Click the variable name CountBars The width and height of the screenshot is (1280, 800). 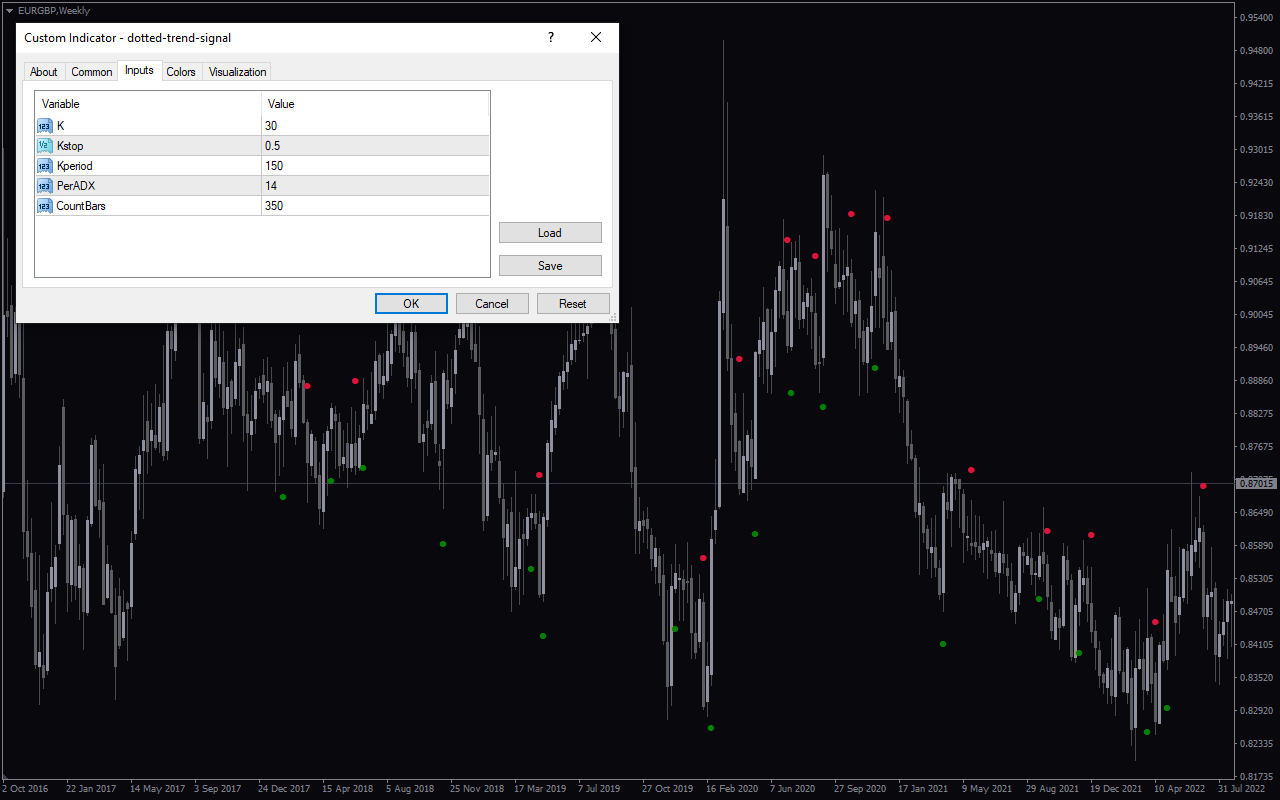click(x=81, y=206)
